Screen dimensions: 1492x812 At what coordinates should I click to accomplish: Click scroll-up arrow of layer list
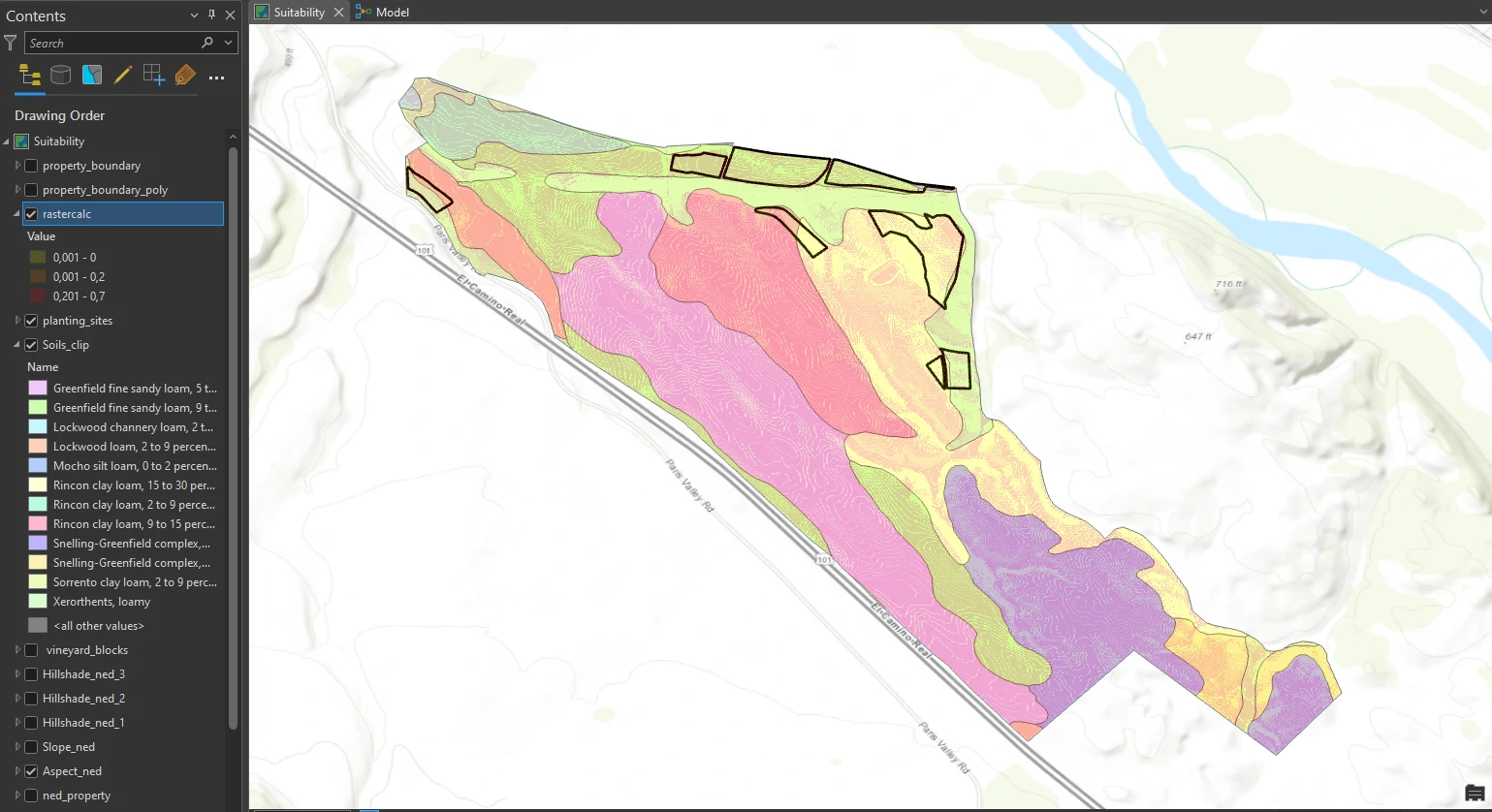coord(233,137)
